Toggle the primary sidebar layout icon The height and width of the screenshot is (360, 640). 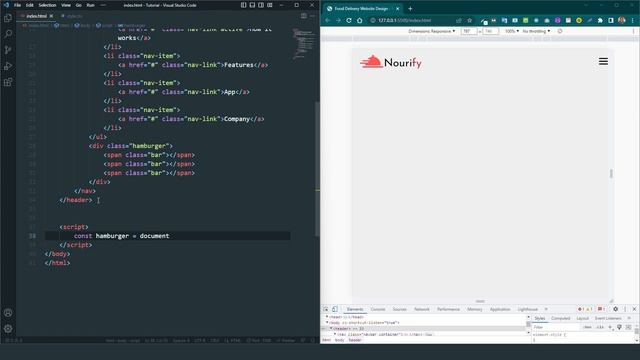pos(244,5)
